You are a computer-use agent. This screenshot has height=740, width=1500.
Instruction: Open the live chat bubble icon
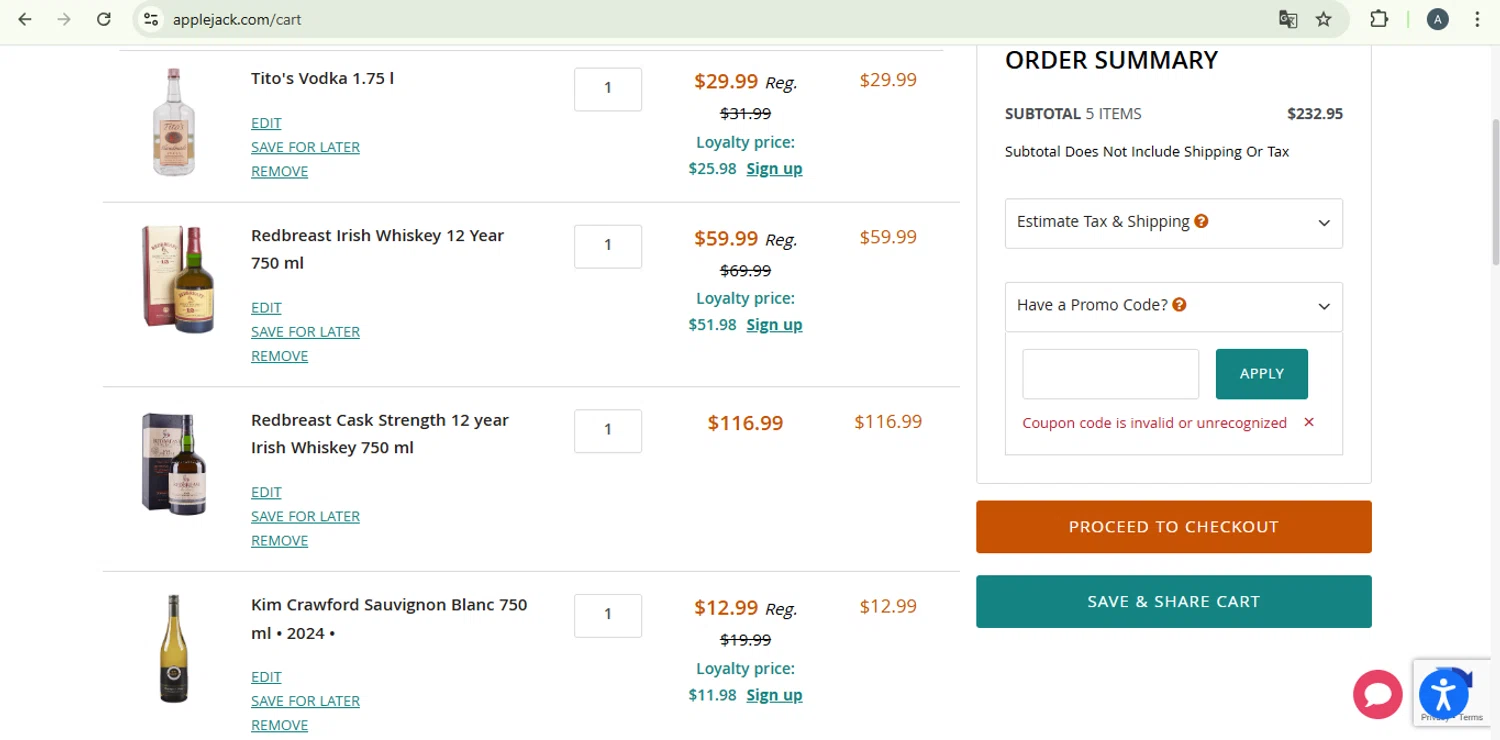click(x=1378, y=694)
